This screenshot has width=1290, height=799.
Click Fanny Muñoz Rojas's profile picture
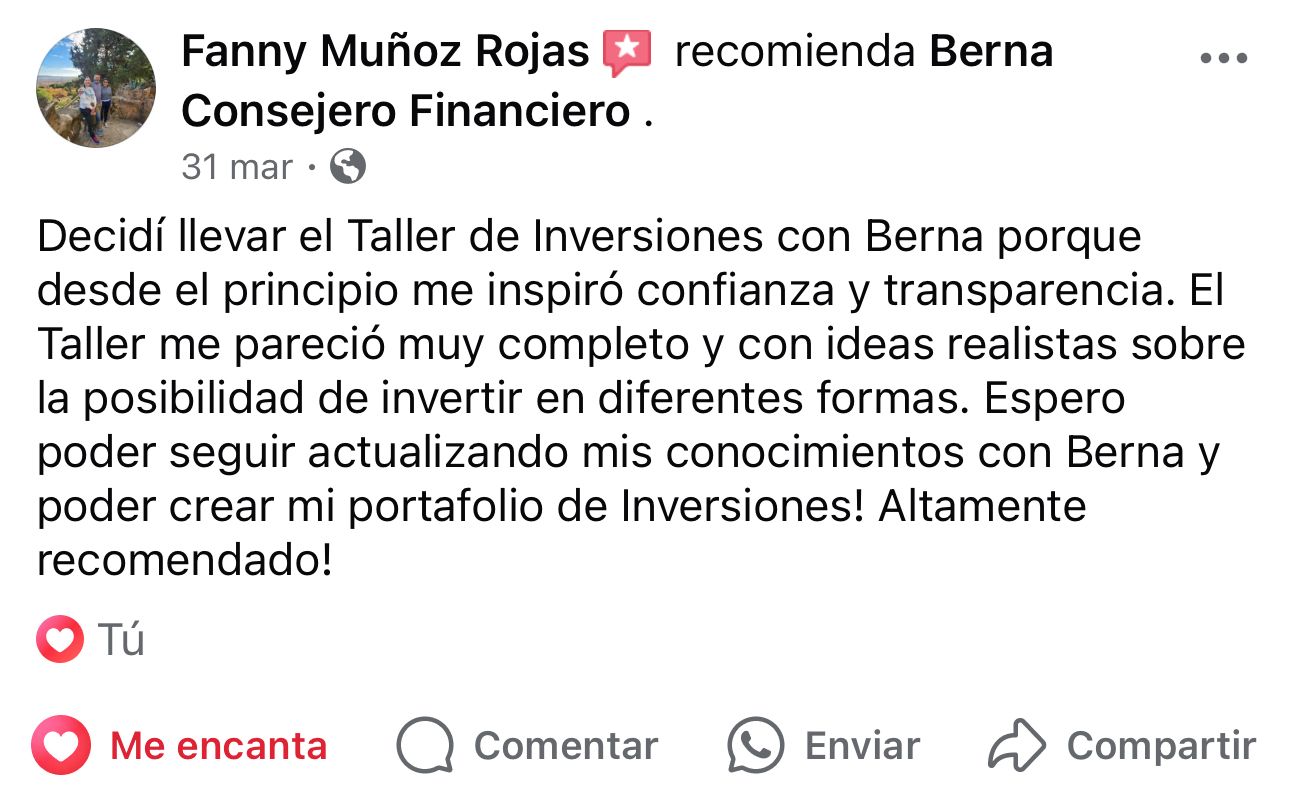pyautogui.click(x=96, y=88)
